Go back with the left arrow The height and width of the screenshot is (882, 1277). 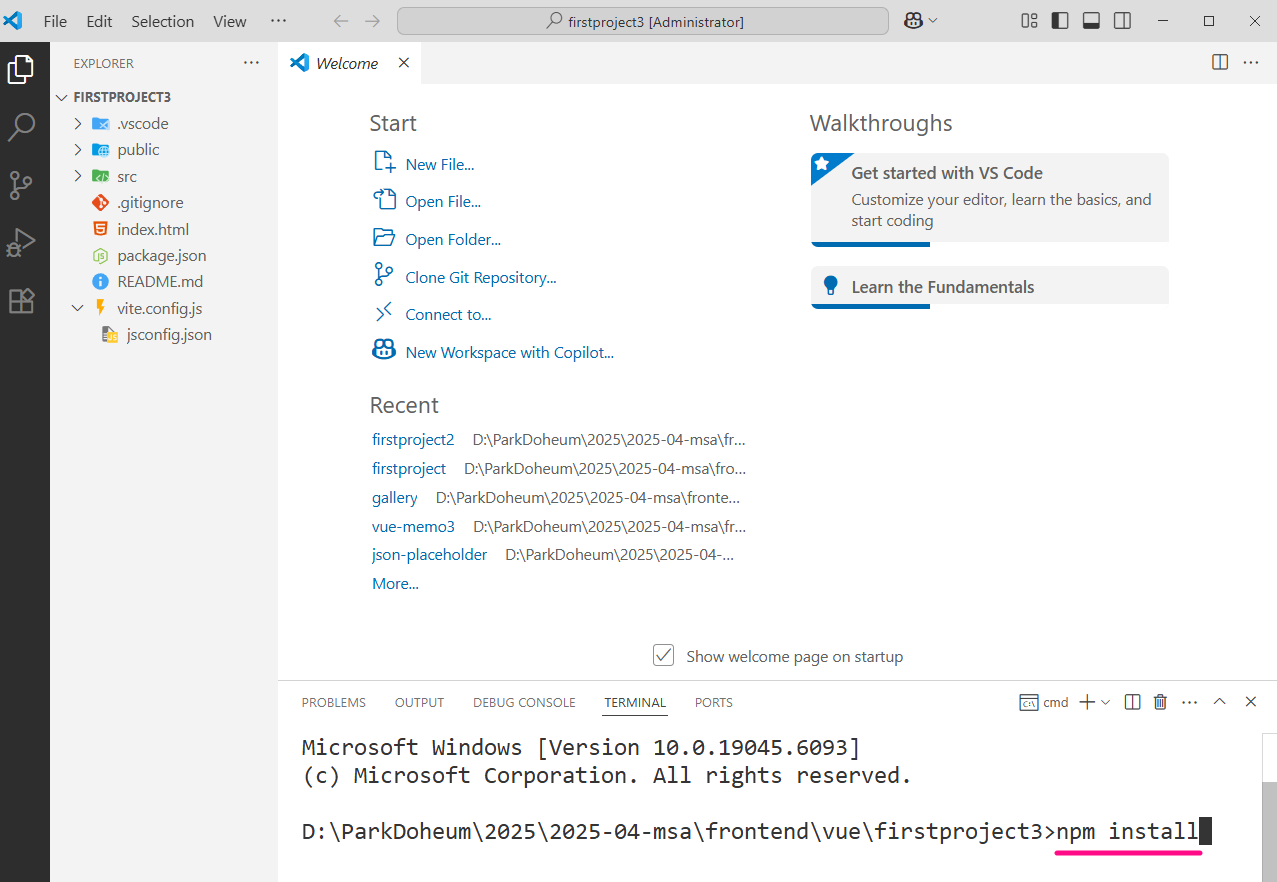341,21
